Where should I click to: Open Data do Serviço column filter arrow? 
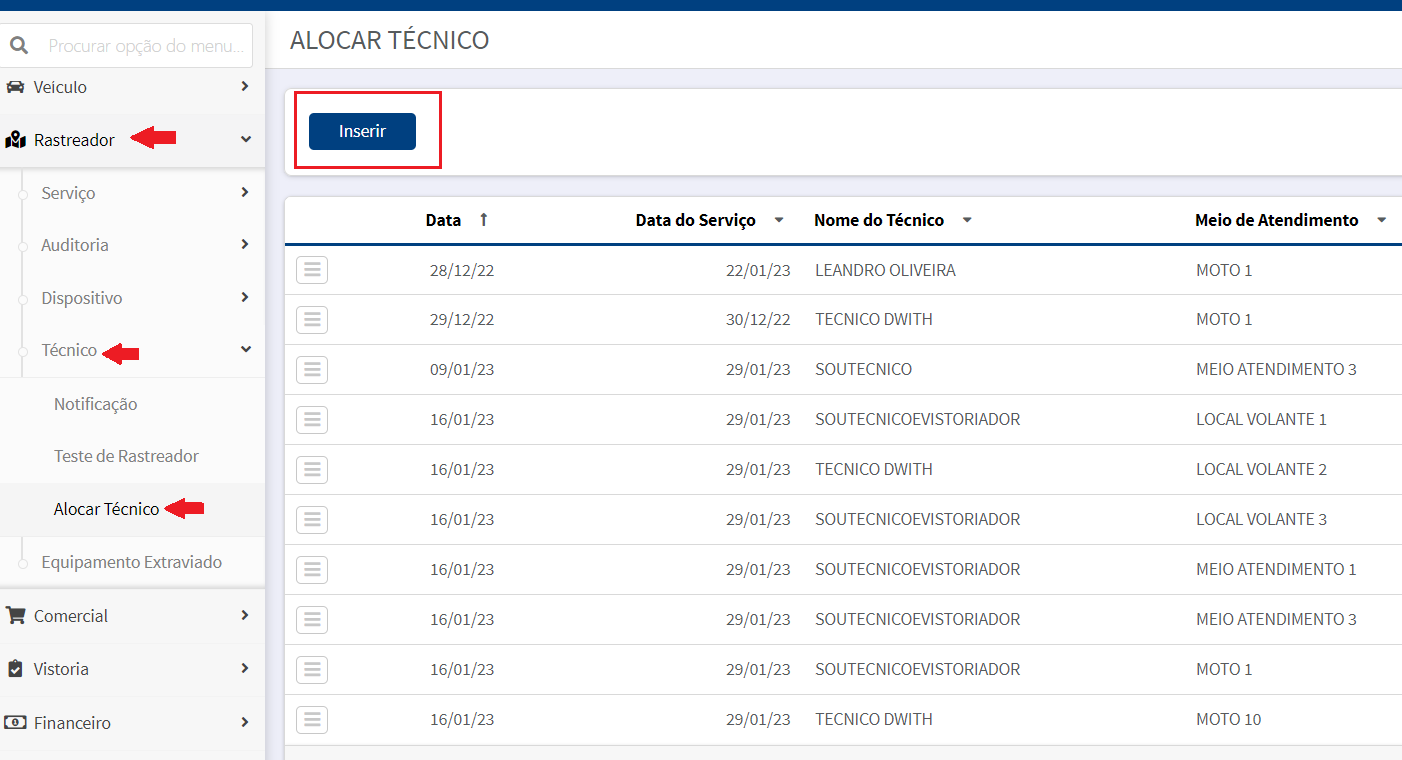(779, 221)
